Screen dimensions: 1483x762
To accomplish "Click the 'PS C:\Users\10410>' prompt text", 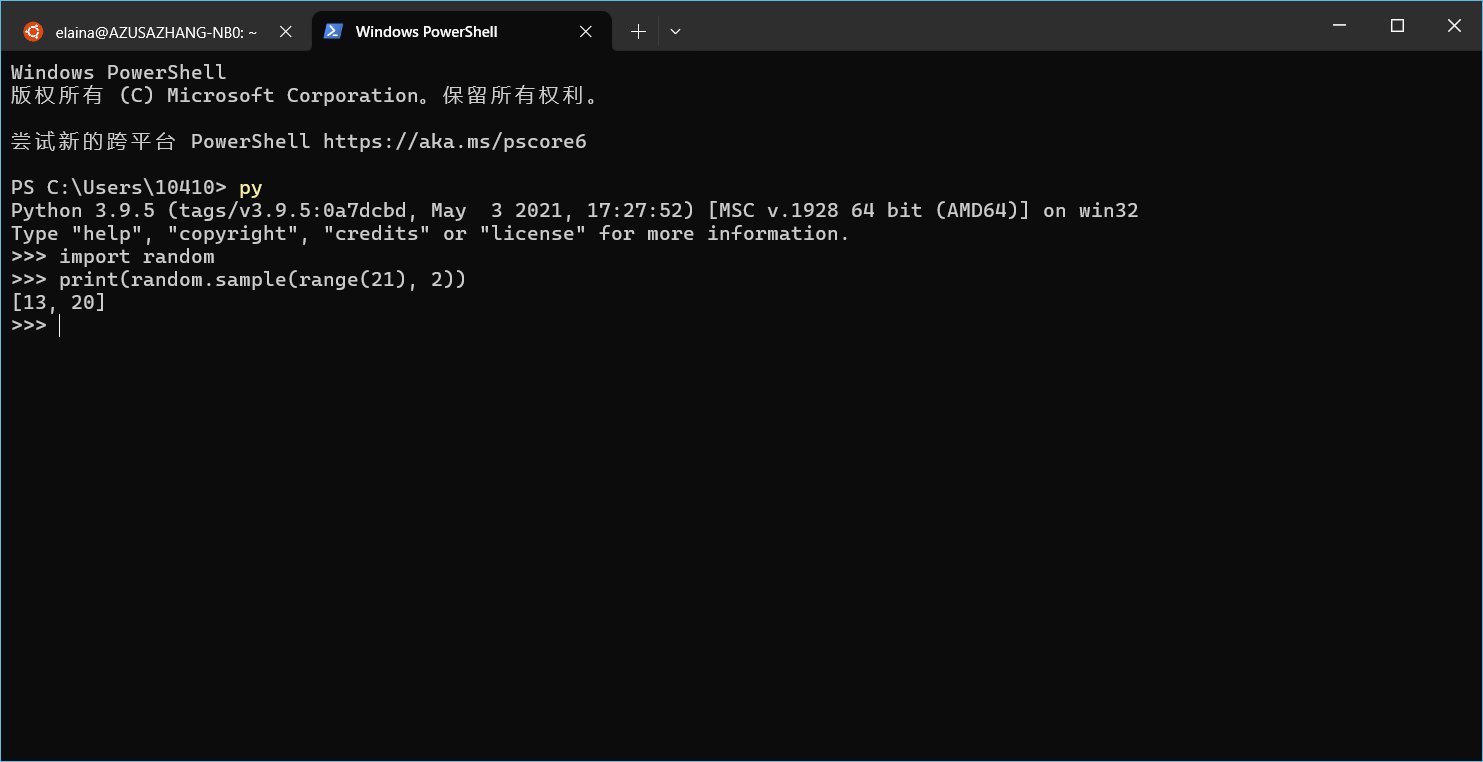I will coord(119,188).
